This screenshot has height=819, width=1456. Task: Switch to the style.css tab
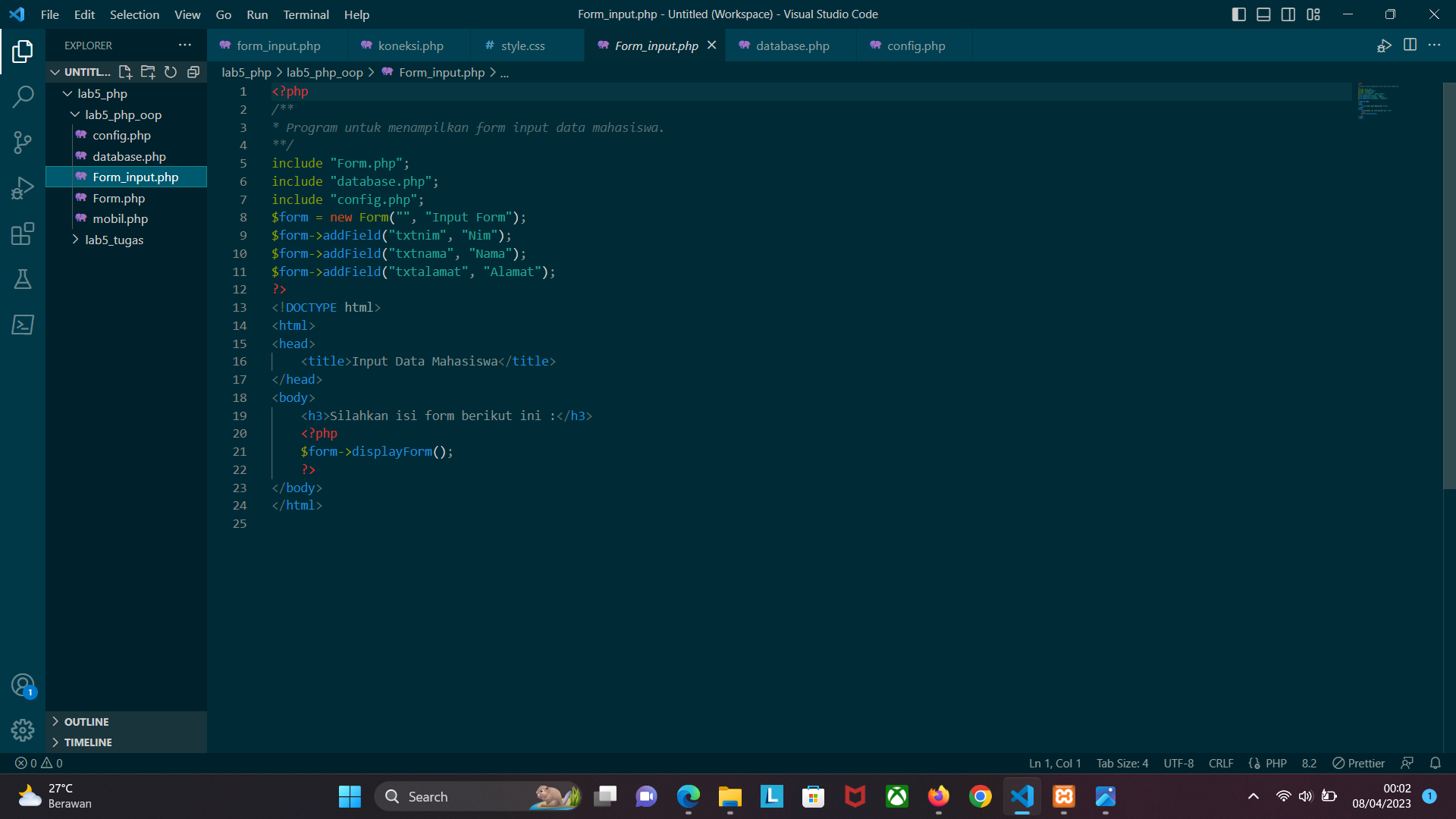[523, 45]
